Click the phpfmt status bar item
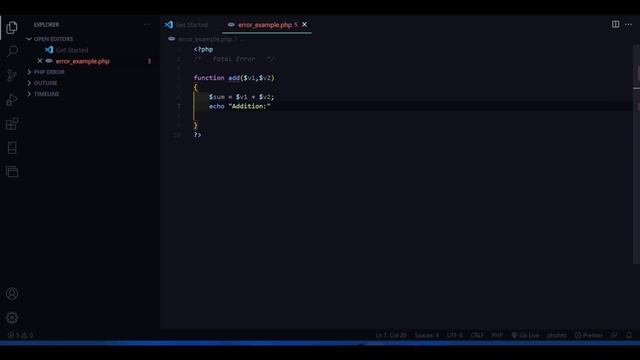This screenshot has height=360, width=640. (x=557, y=335)
